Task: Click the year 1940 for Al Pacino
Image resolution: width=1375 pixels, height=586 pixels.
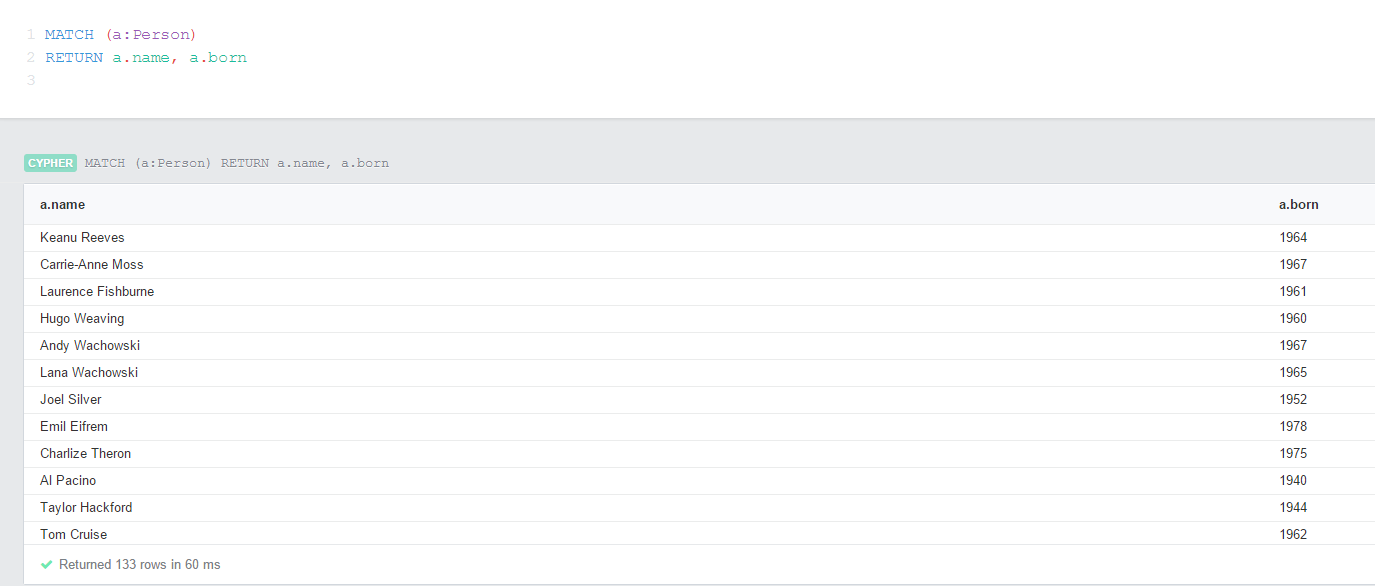Action: click(1292, 480)
